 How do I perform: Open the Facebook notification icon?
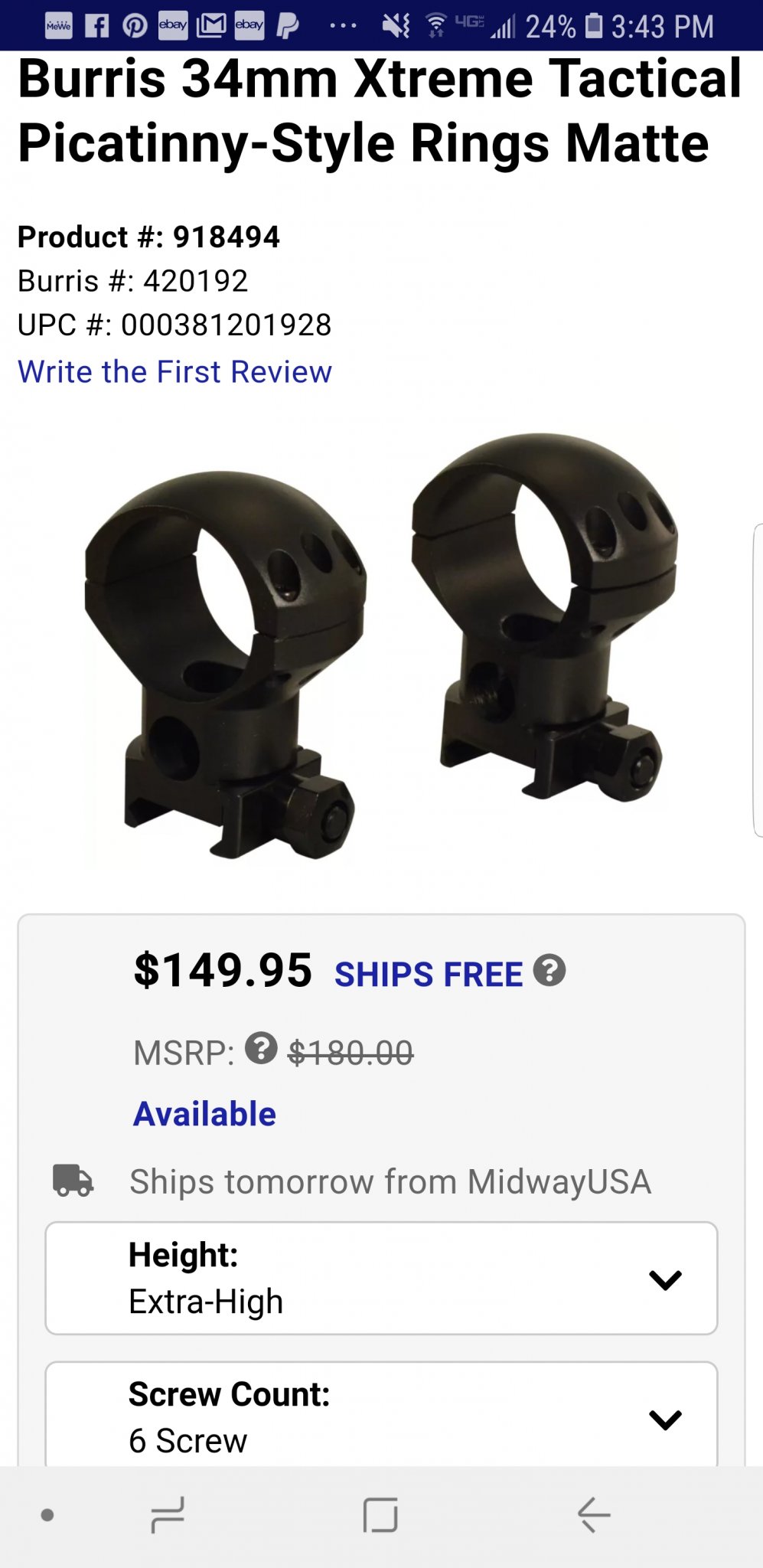pyautogui.click(x=96, y=26)
